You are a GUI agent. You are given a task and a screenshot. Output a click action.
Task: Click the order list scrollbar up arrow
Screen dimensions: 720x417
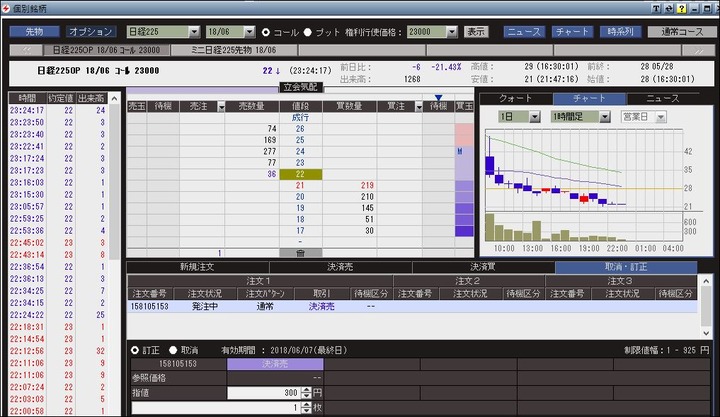coord(706,281)
